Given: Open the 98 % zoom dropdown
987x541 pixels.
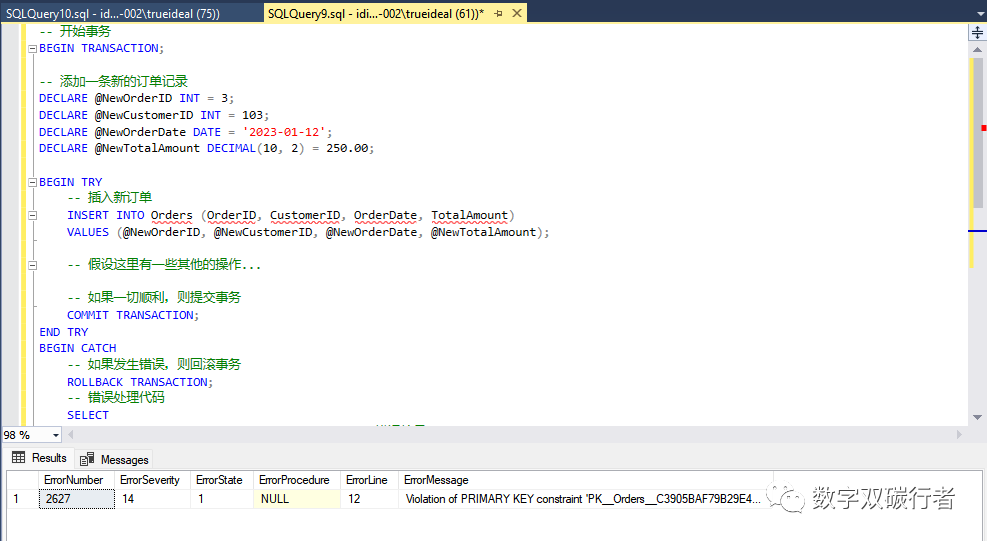Looking at the screenshot, I should [55, 435].
